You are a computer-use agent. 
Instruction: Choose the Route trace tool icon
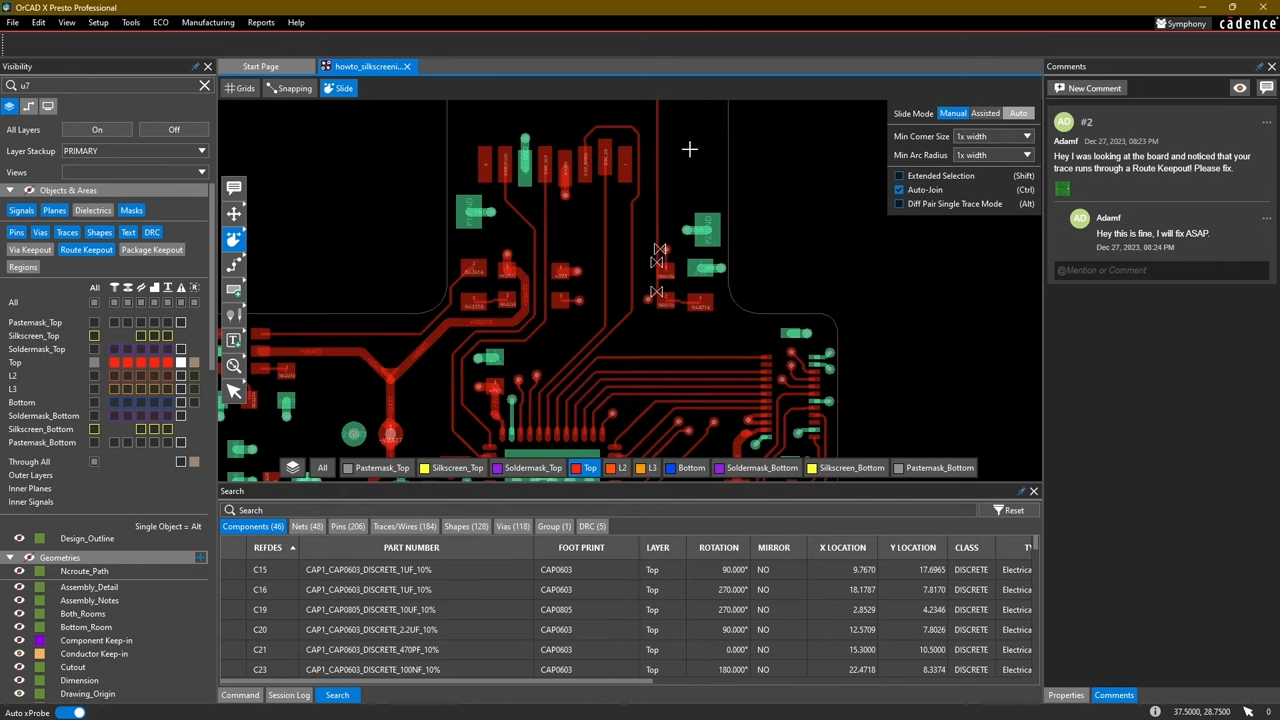coord(233,264)
